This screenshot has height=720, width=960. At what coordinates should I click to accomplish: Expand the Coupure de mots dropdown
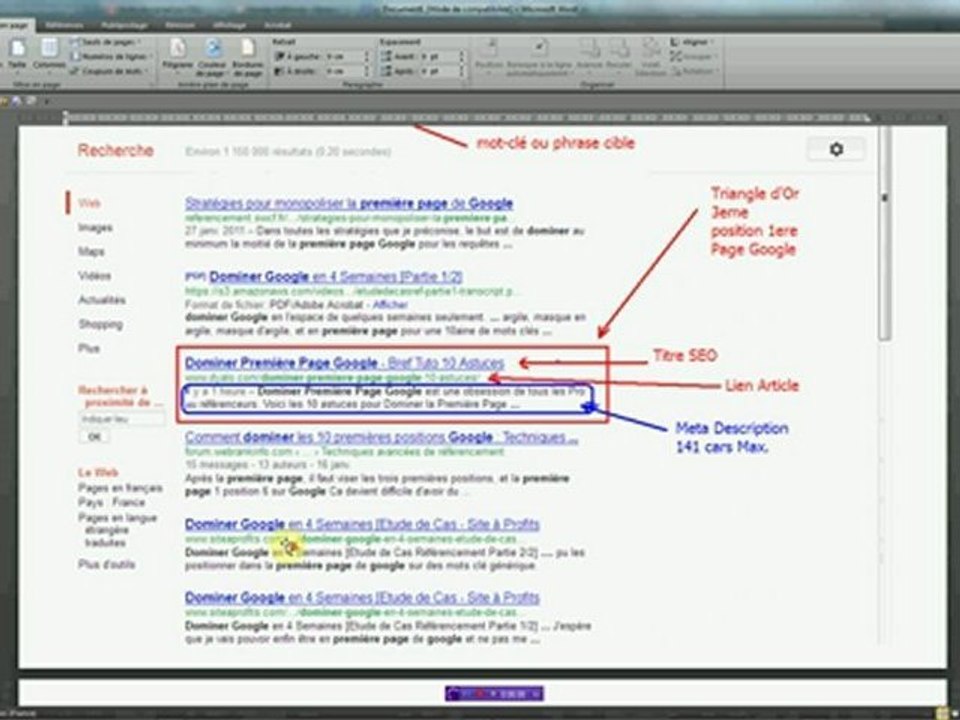[x=108, y=71]
